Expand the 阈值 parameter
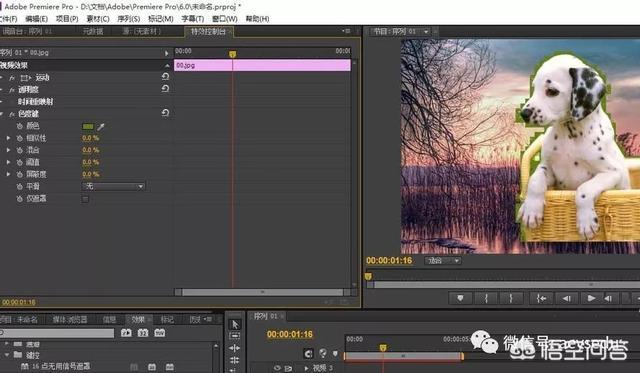Image resolution: width=640 pixels, height=373 pixels. click(x=8, y=162)
